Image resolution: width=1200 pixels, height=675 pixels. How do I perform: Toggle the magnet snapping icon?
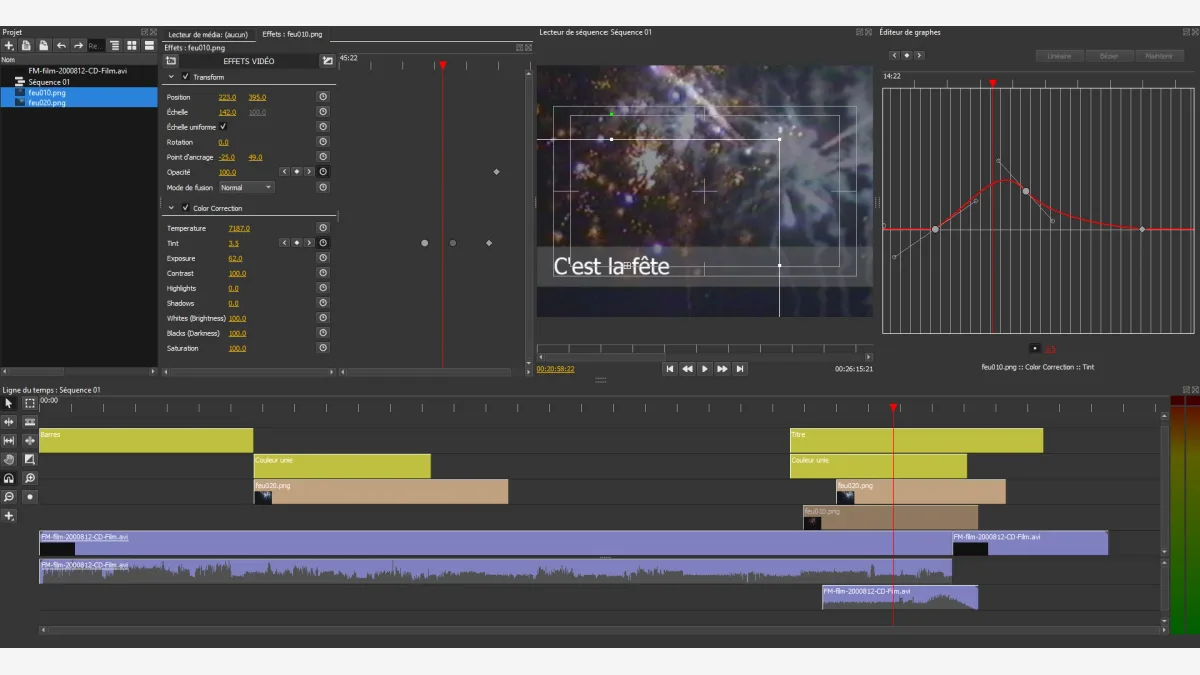9,478
